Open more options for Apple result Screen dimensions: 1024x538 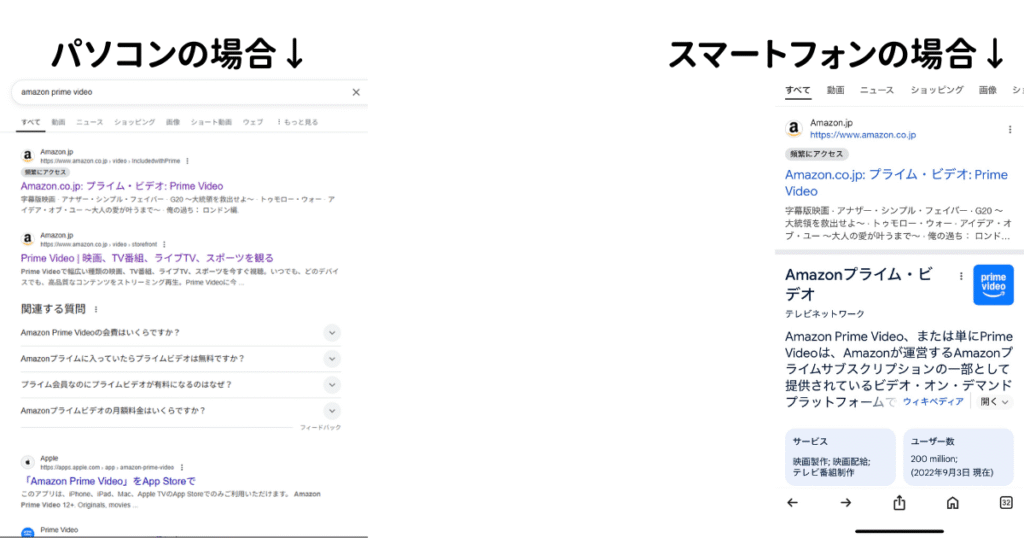pyautogui.click(x=182, y=467)
